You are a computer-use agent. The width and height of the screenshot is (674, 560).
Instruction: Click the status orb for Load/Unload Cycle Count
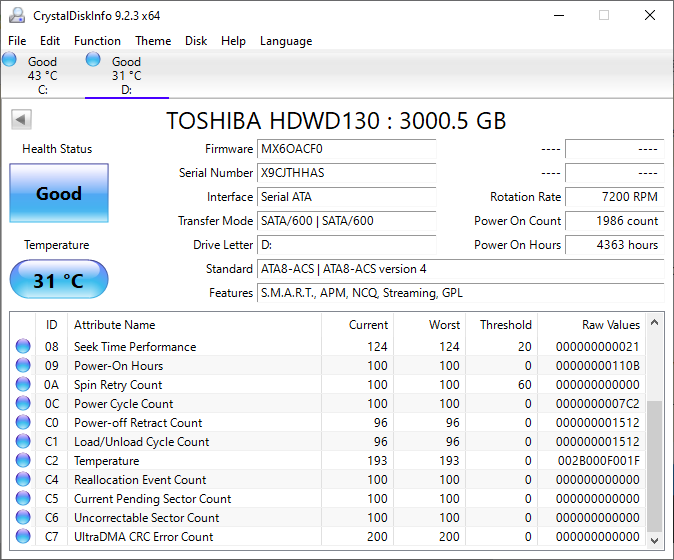23,441
